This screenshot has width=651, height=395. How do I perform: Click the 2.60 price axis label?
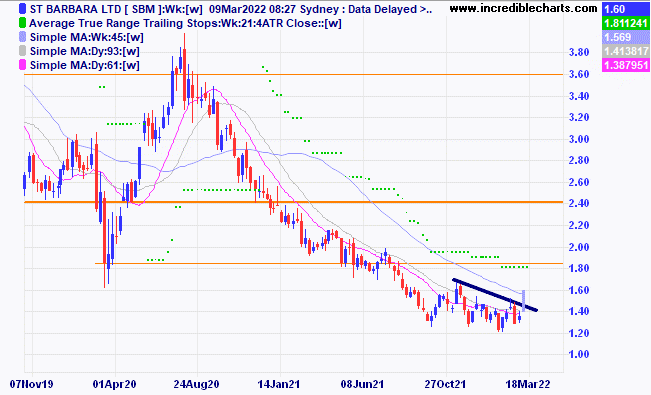pyautogui.click(x=579, y=182)
